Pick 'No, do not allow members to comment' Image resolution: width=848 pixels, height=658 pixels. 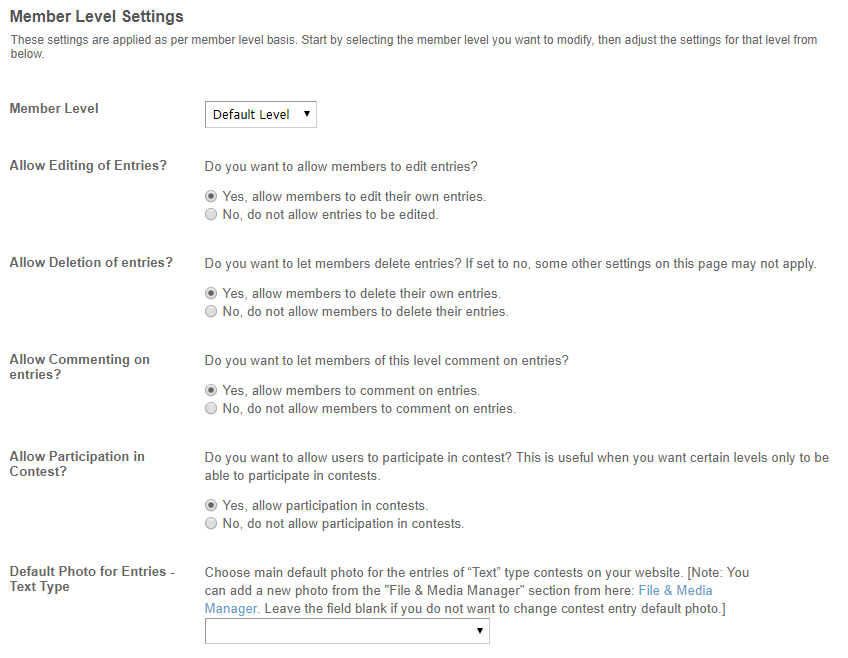tap(211, 409)
